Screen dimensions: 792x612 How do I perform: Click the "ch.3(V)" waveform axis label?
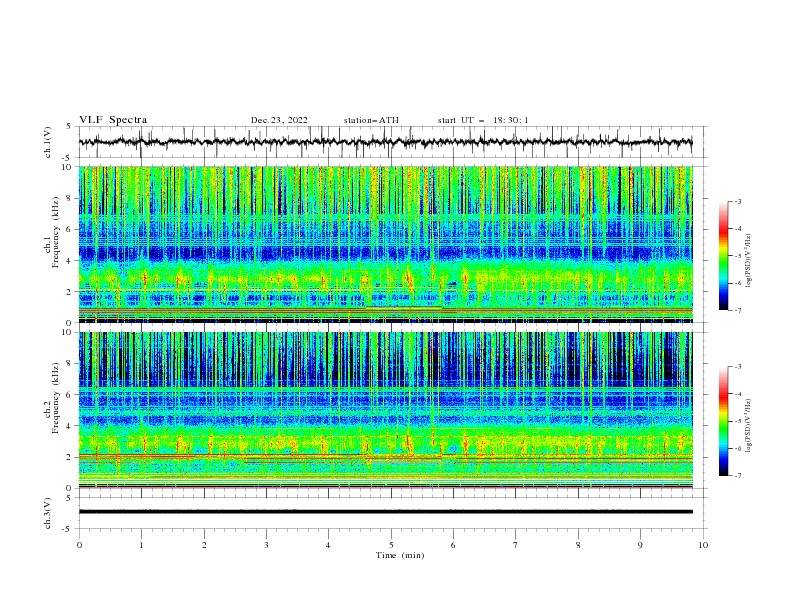click(48, 513)
